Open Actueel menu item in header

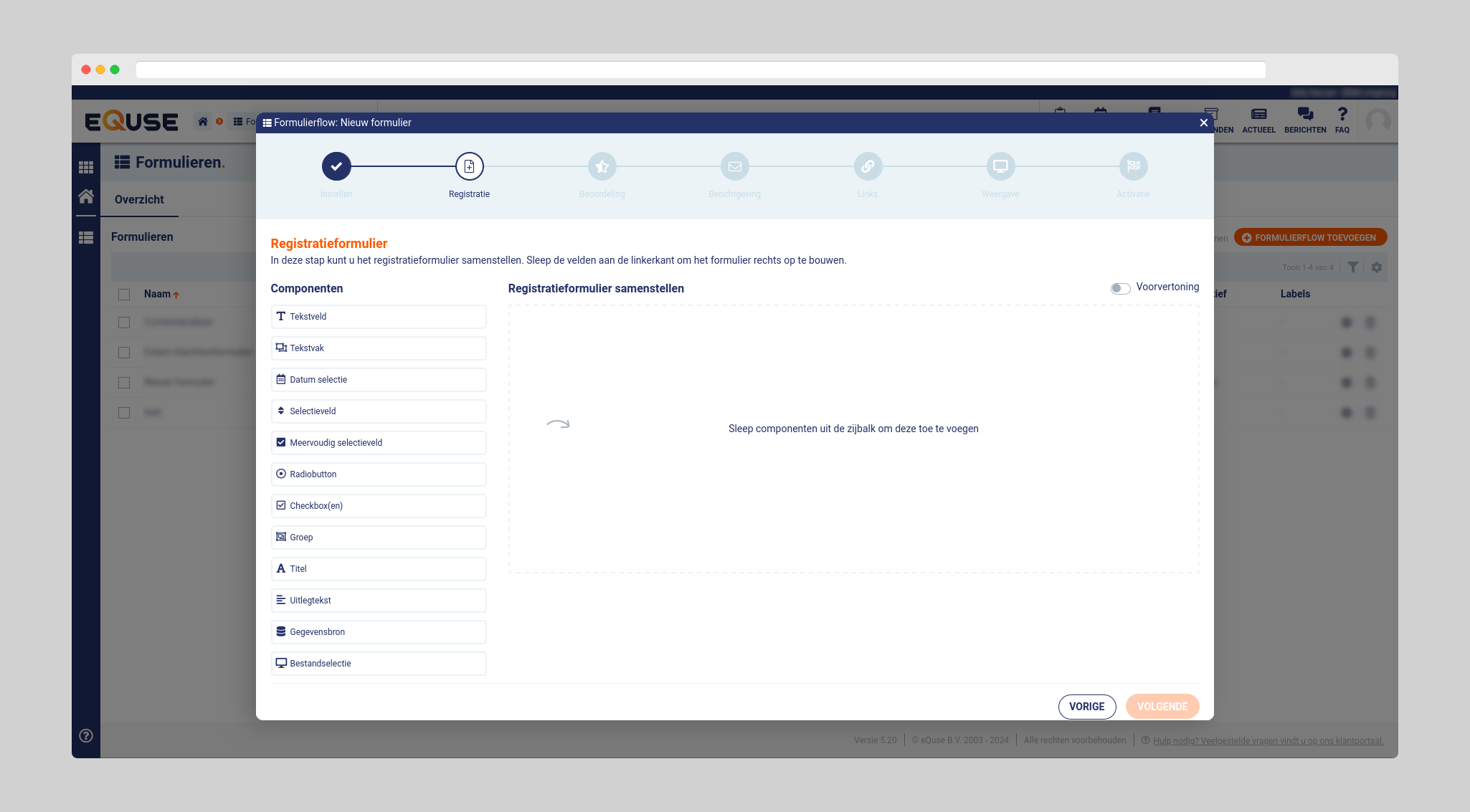point(1258,120)
